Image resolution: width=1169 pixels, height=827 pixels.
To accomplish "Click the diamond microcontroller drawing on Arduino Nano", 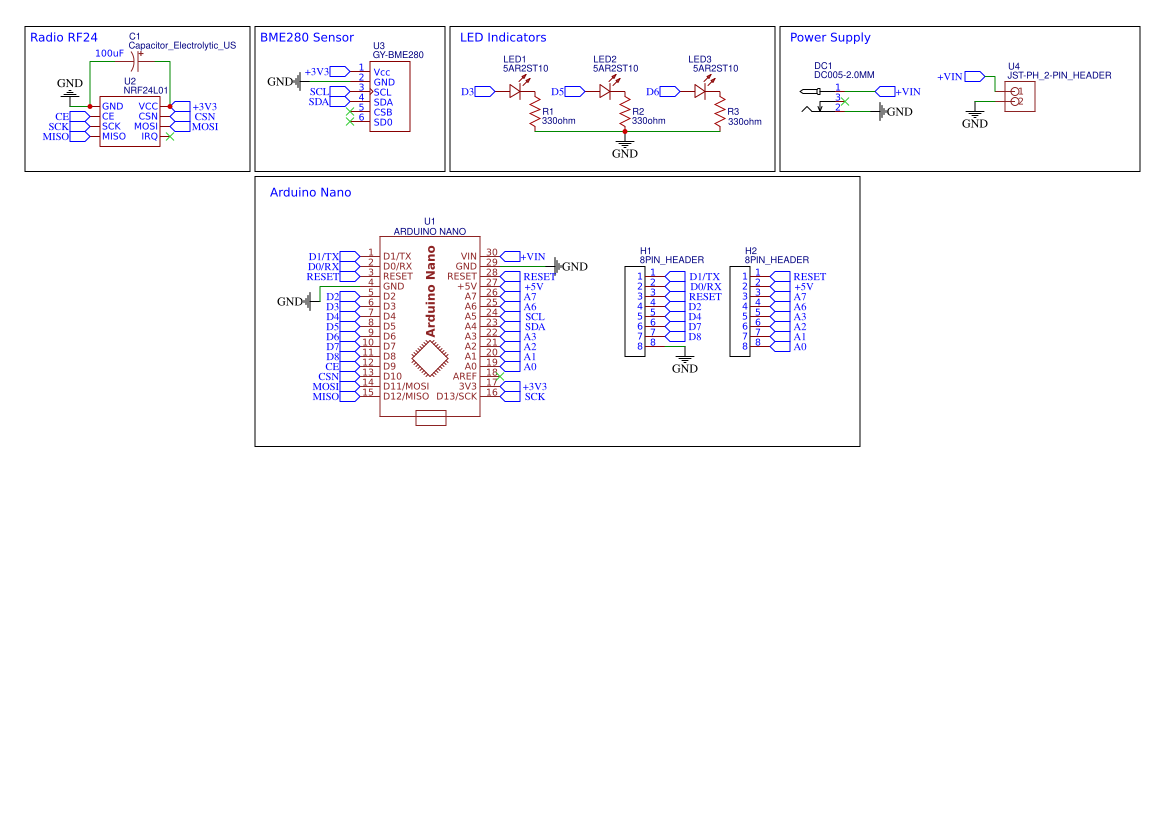I will tap(430, 358).
